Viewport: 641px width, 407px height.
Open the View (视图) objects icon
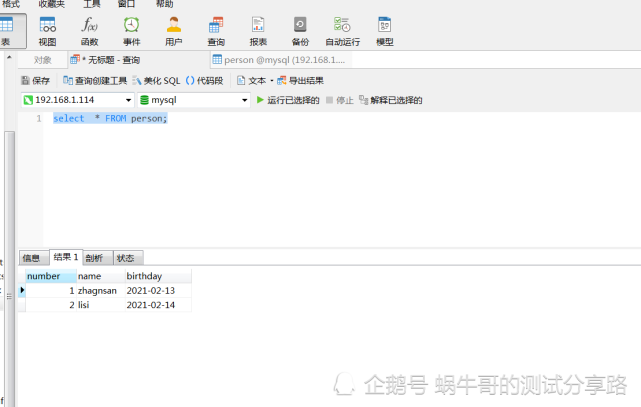pos(47,31)
